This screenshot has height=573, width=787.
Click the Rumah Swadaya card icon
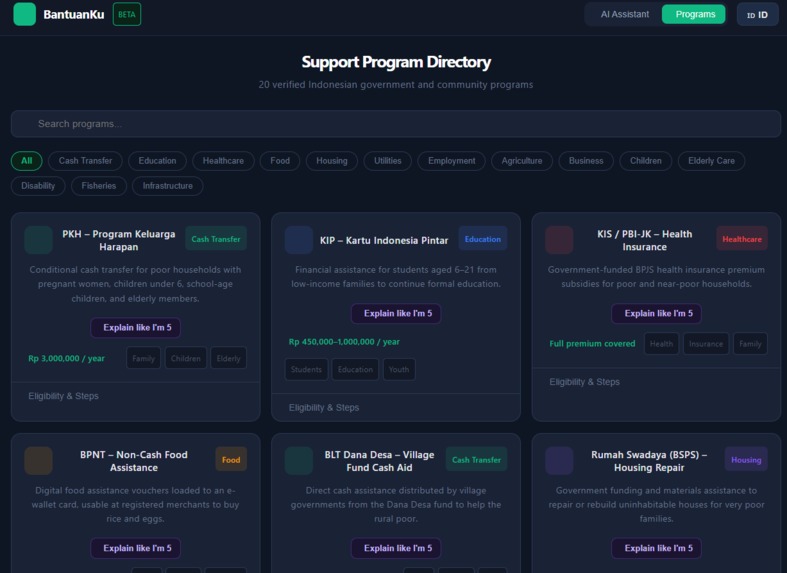click(559, 461)
